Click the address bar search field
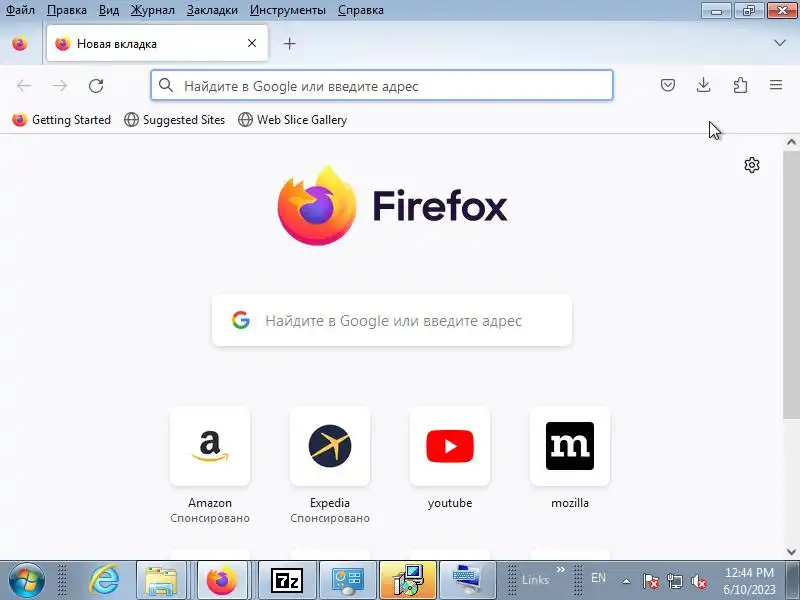This screenshot has height=600, width=800. coord(382,85)
